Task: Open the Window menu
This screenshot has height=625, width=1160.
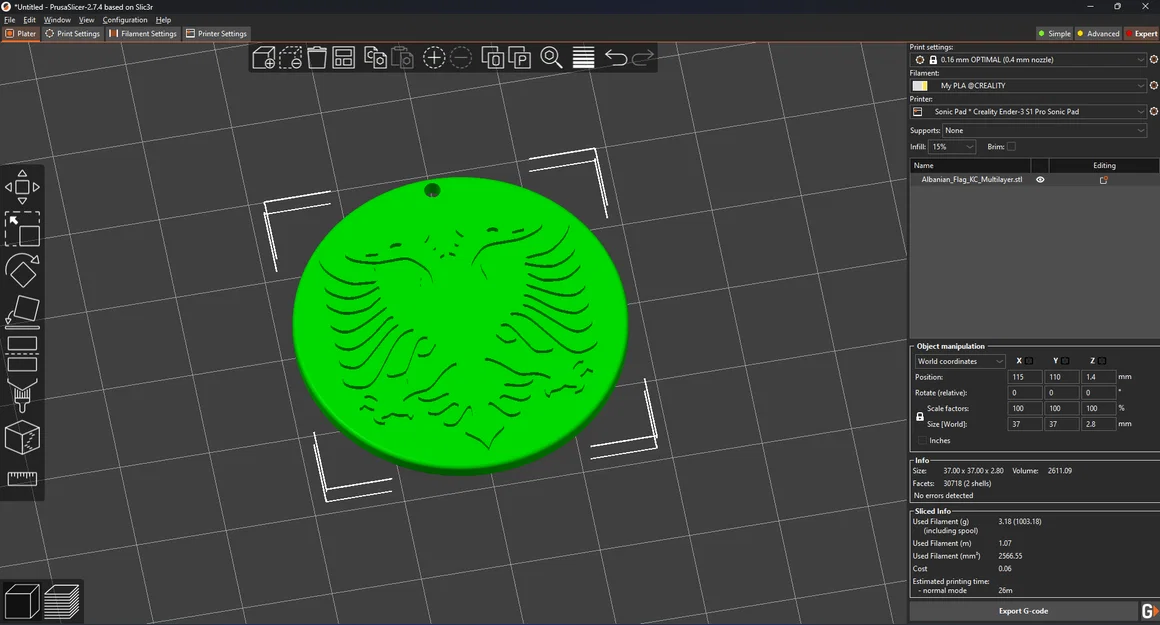Action: (x=57, y=20)
